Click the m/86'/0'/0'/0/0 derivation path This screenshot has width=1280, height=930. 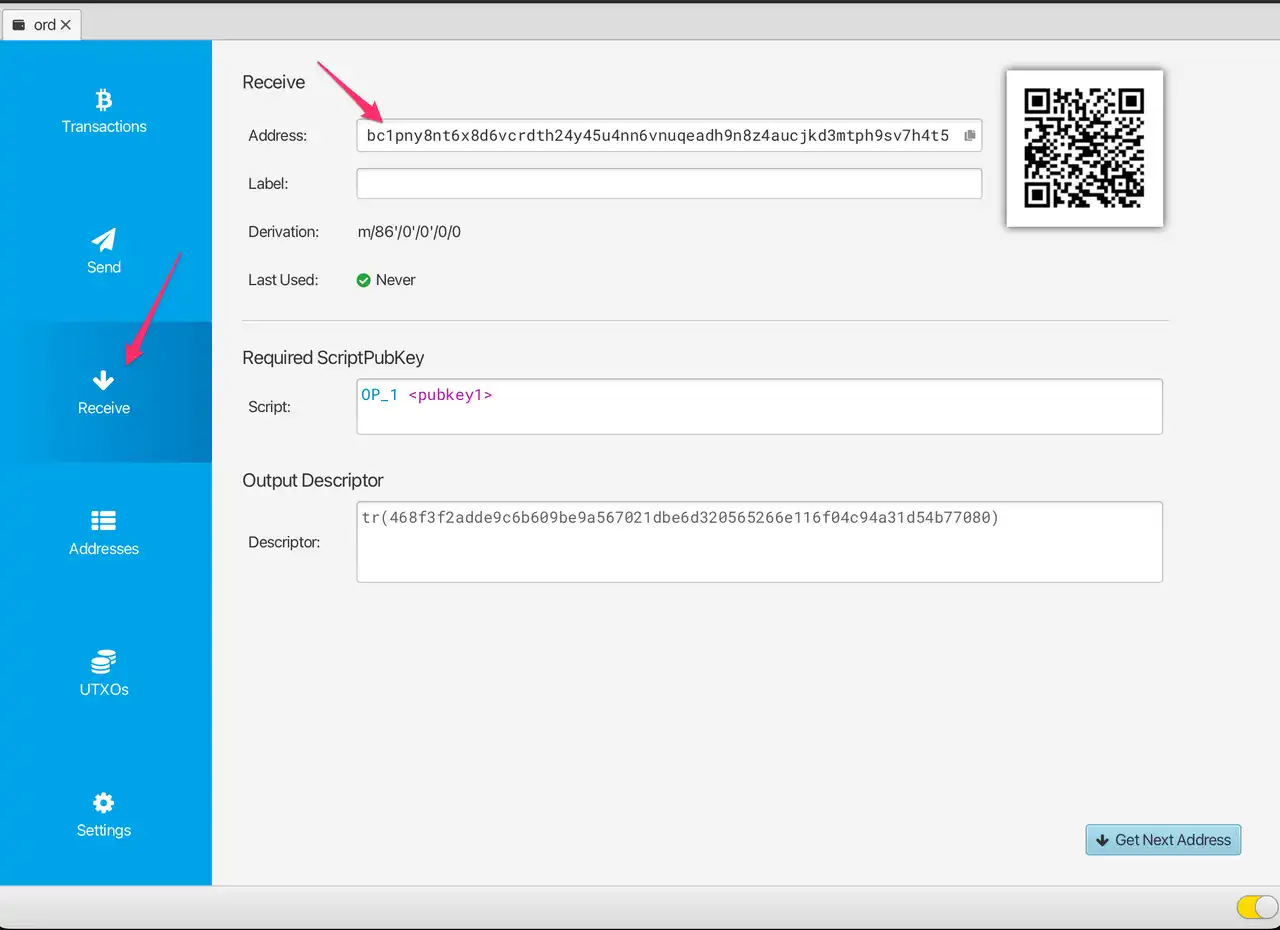tap(409, 232)
